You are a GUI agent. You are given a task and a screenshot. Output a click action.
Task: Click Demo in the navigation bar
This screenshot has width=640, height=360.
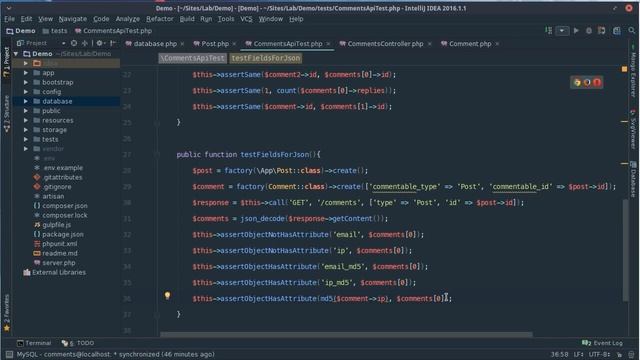pyautogui.click(x=21, y=31)
